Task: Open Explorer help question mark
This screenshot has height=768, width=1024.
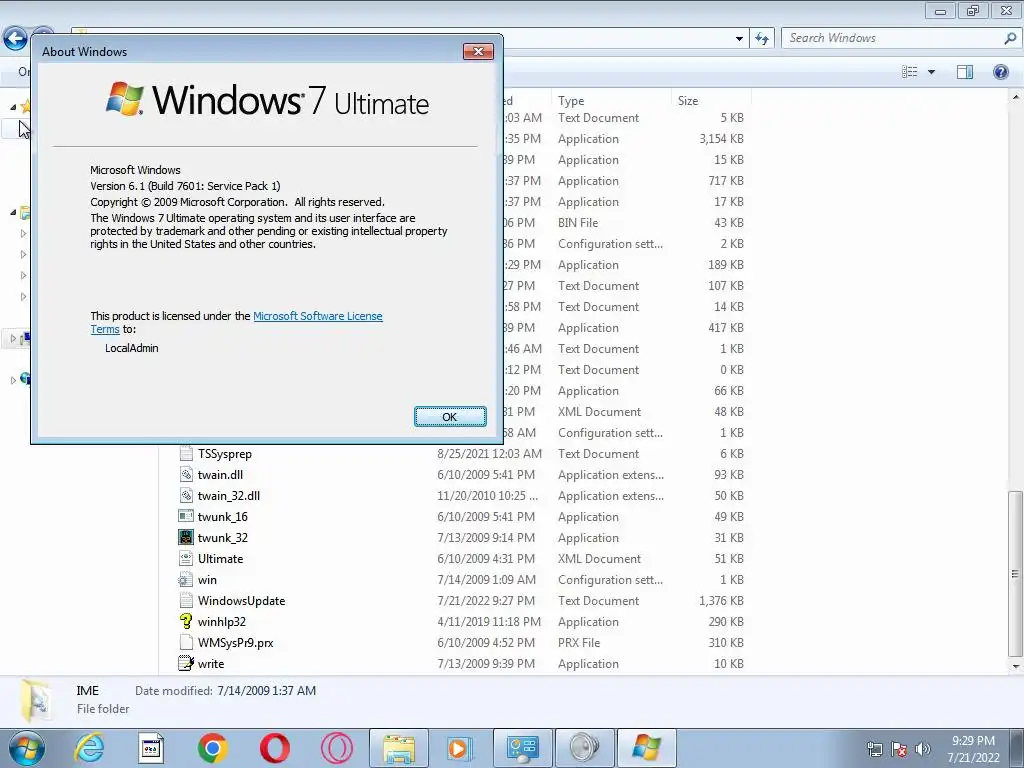Action: pos(1000,72)
